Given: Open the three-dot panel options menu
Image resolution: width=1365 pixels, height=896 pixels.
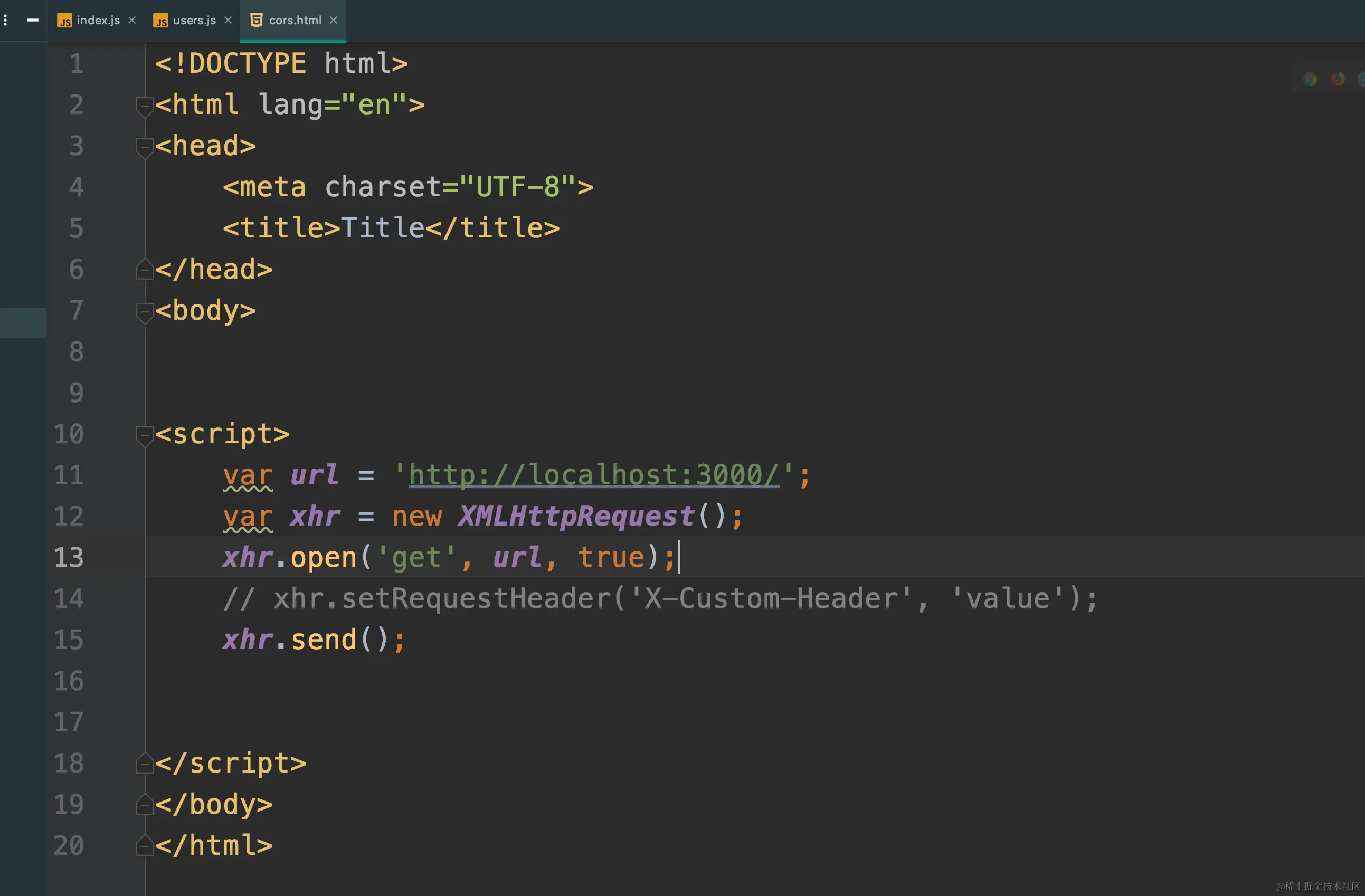Looking at the screenshot, I should click(6, 21).
